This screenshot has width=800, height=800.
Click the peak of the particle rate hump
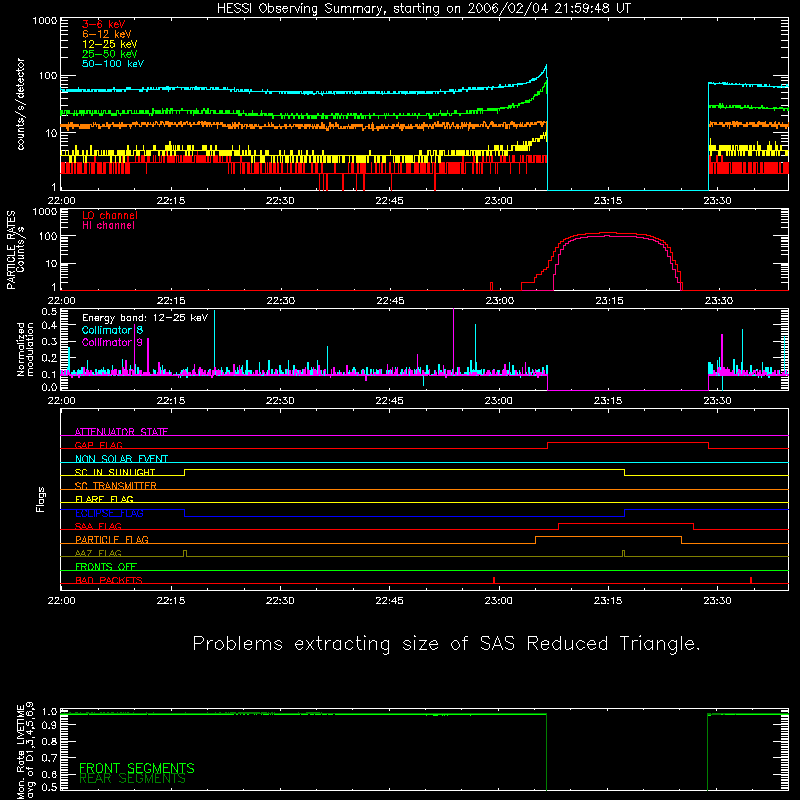coord(607,234)
